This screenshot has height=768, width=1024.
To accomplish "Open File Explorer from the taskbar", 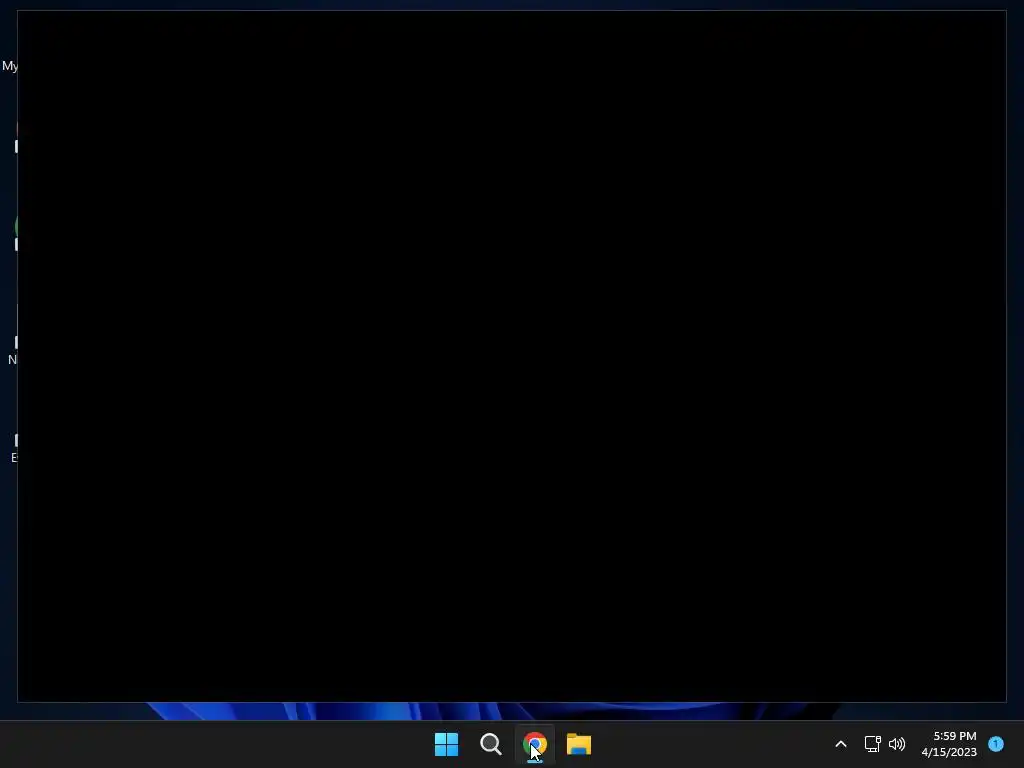I will point(579,744).
